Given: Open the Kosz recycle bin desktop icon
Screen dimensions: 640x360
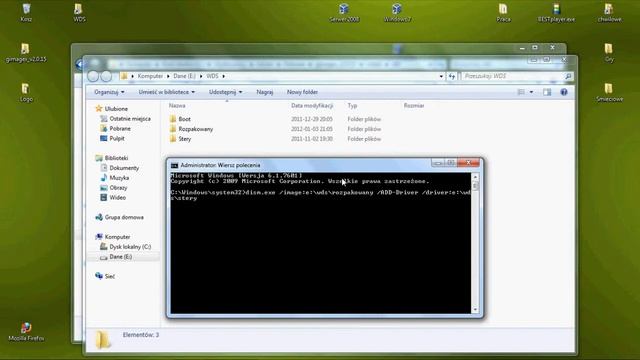Looking at the screenshot, I should [x=26, y=12].
